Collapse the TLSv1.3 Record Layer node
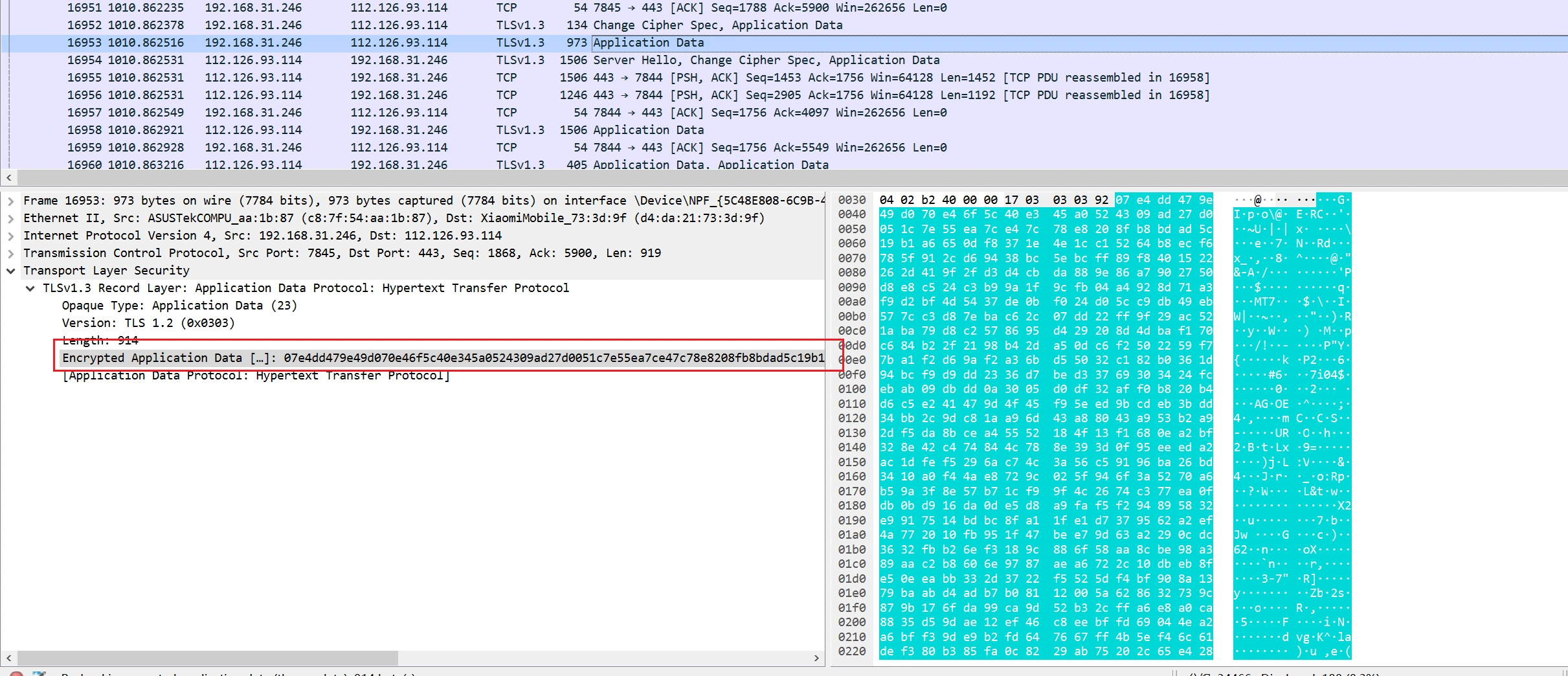Viewport: 1568px width, 676px height. tap(30, 288)
